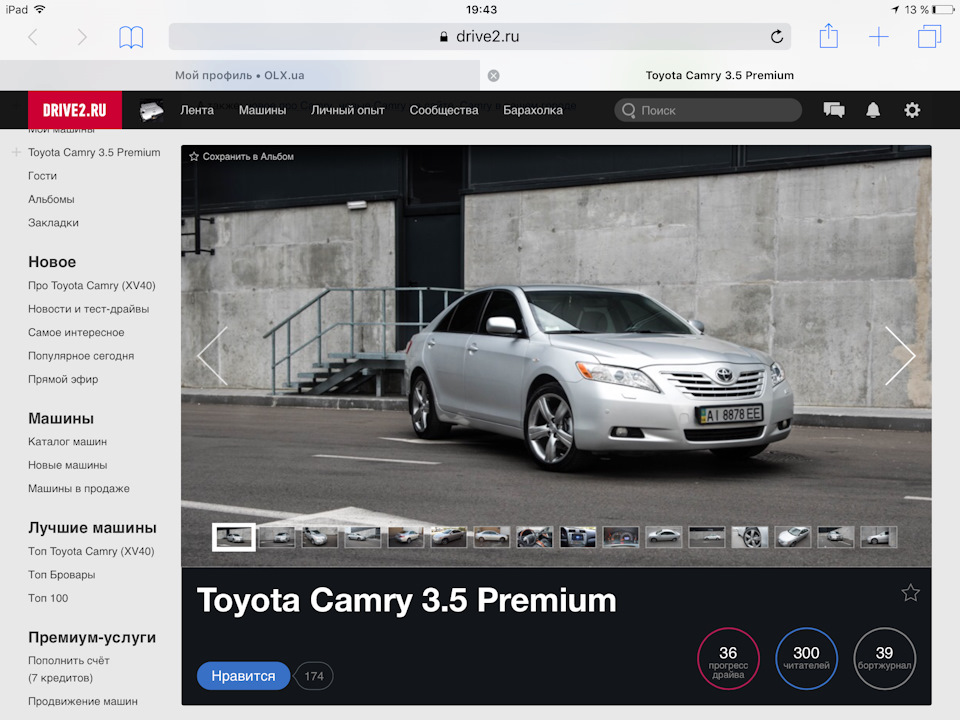This screenshot has width=960, height=720.
Task: Click Toyota Camry 3.5 Premium heading
Action: pos(407,600)
